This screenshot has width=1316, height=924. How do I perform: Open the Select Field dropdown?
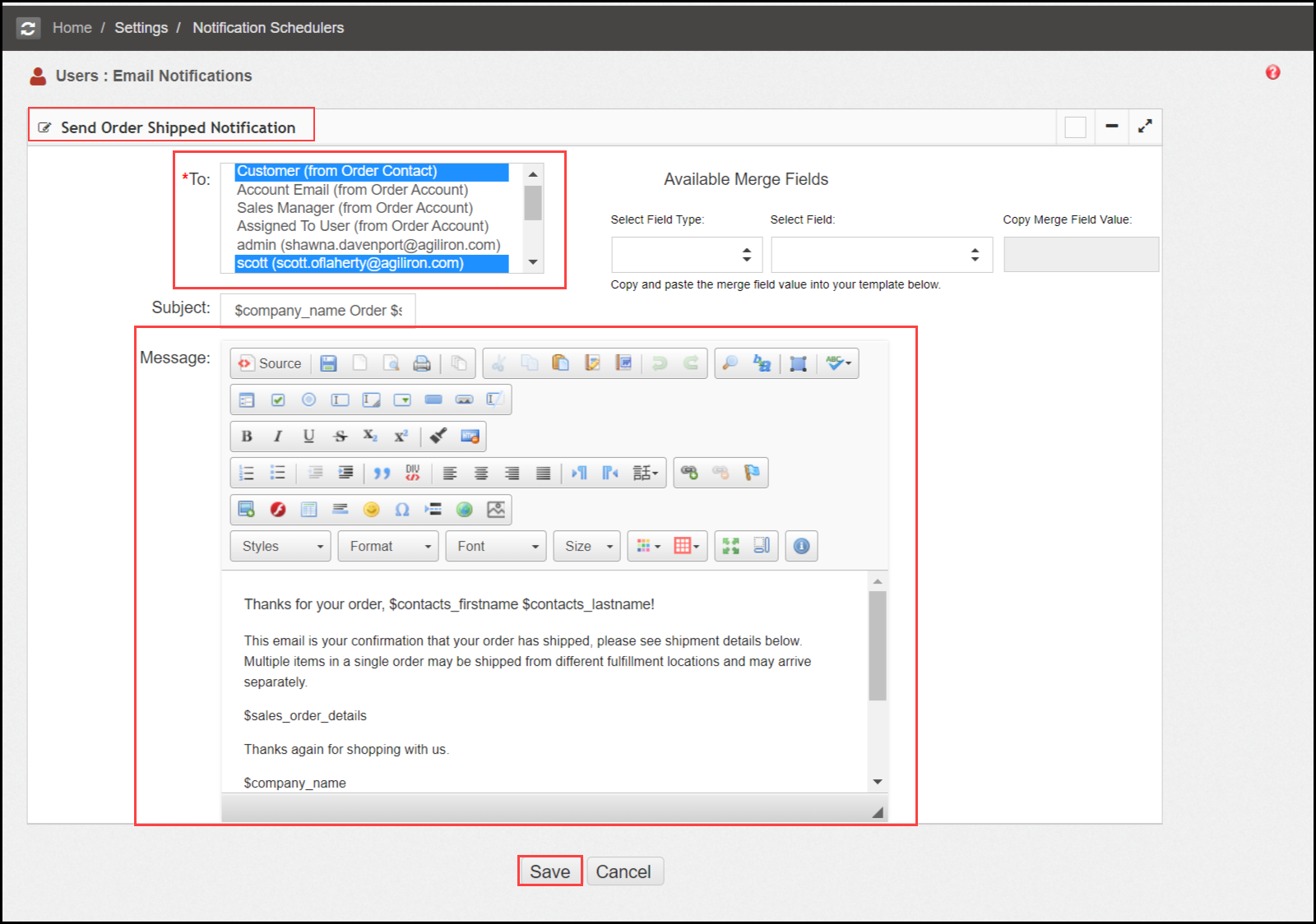[x=882, y=255]
